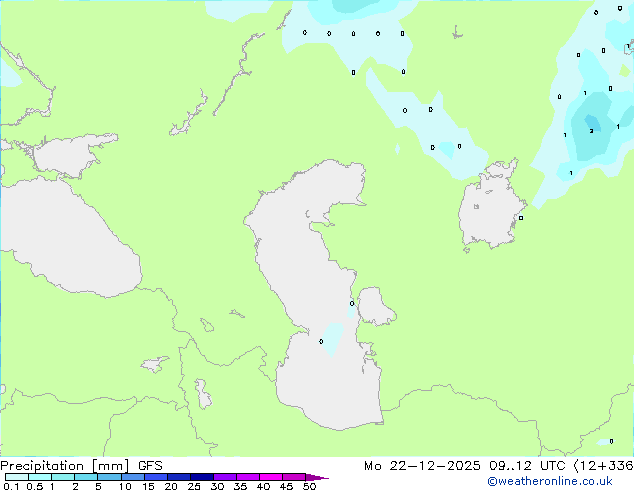Click the "0.5" legend scale label
Viewport: 634px width, 490px height.
pos(35,486)
